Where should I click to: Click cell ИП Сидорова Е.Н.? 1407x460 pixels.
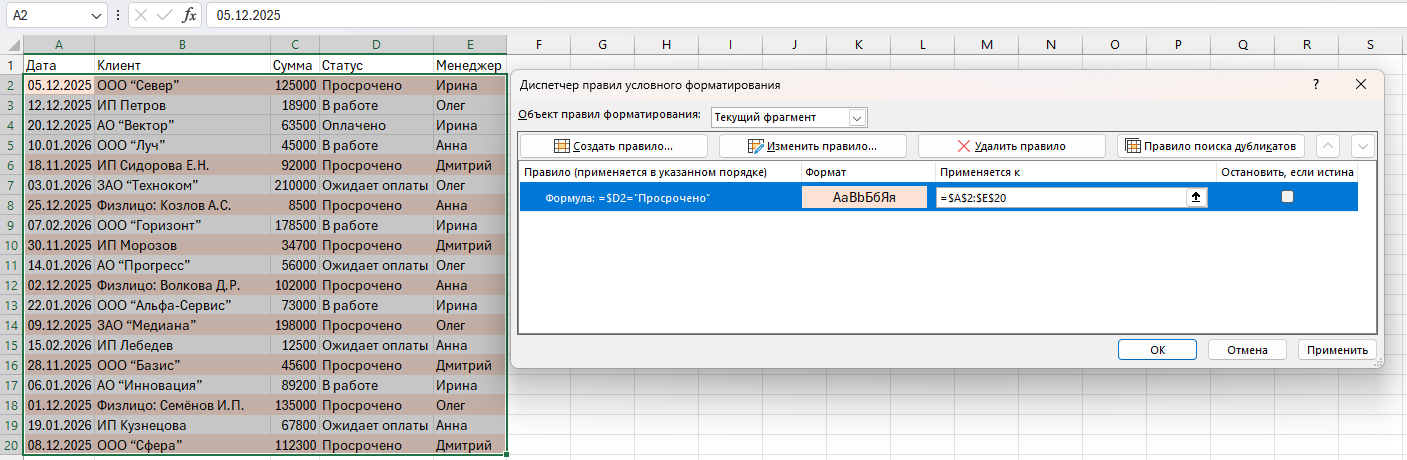point(182,165)
